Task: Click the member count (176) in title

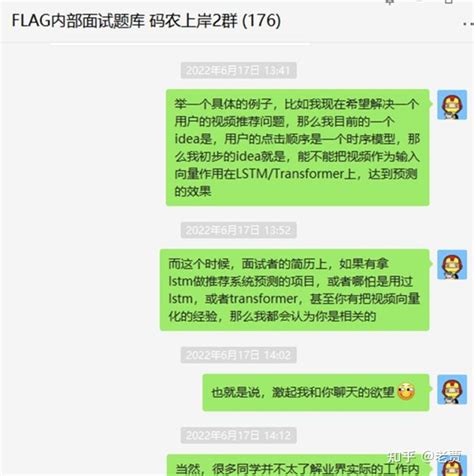Action: pyautogui.click(x=261, y=21)
